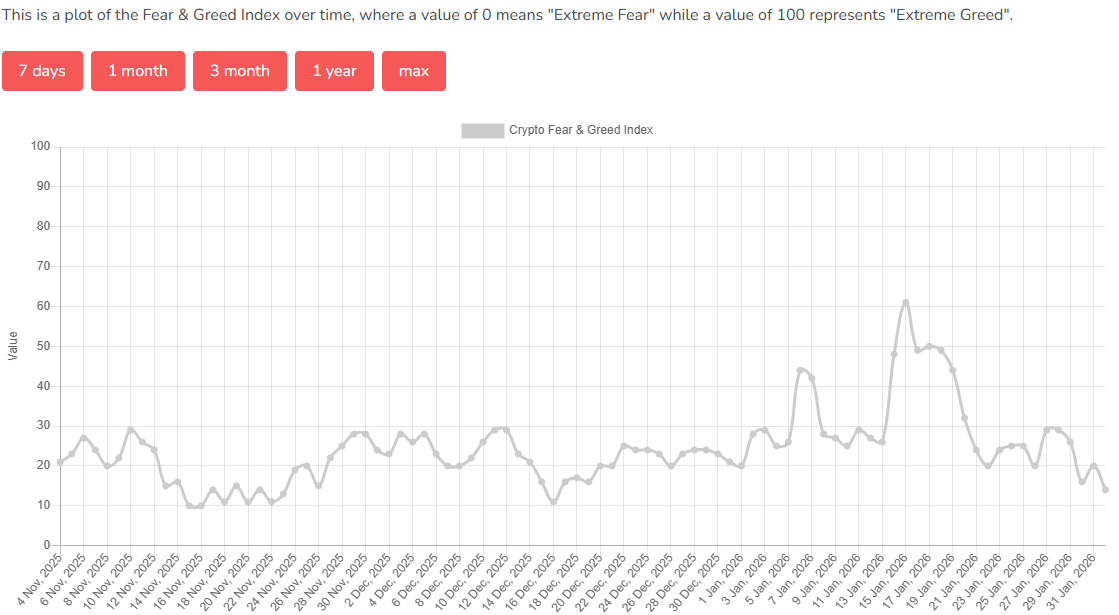Select the "max" time range button
The height and width of the screenshot is (615, 1119).
413,70
